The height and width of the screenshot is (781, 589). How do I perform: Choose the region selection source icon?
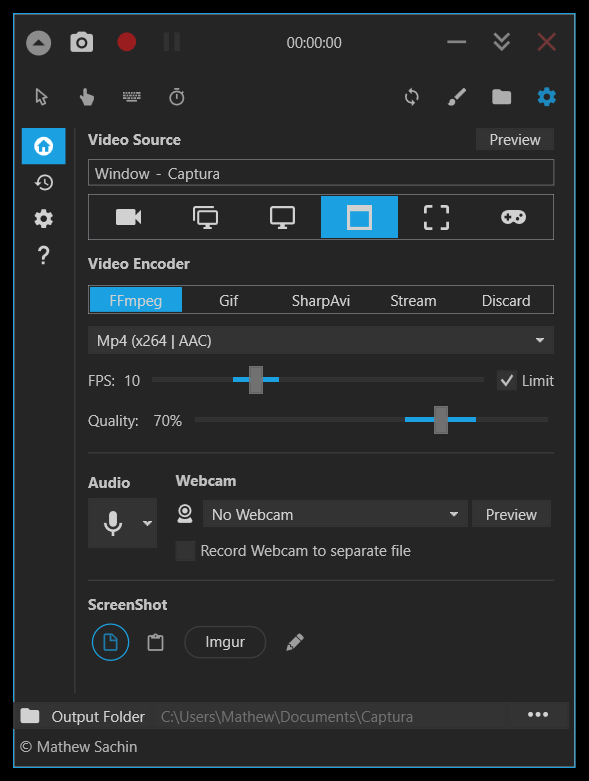tap(436, 217)
